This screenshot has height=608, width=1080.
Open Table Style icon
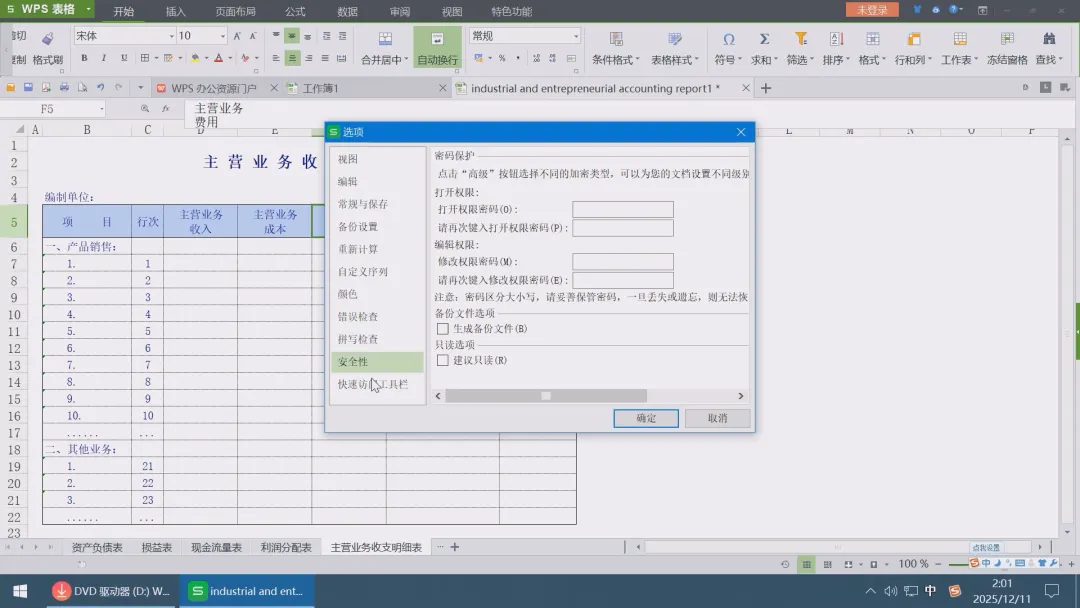pos(675,39)
